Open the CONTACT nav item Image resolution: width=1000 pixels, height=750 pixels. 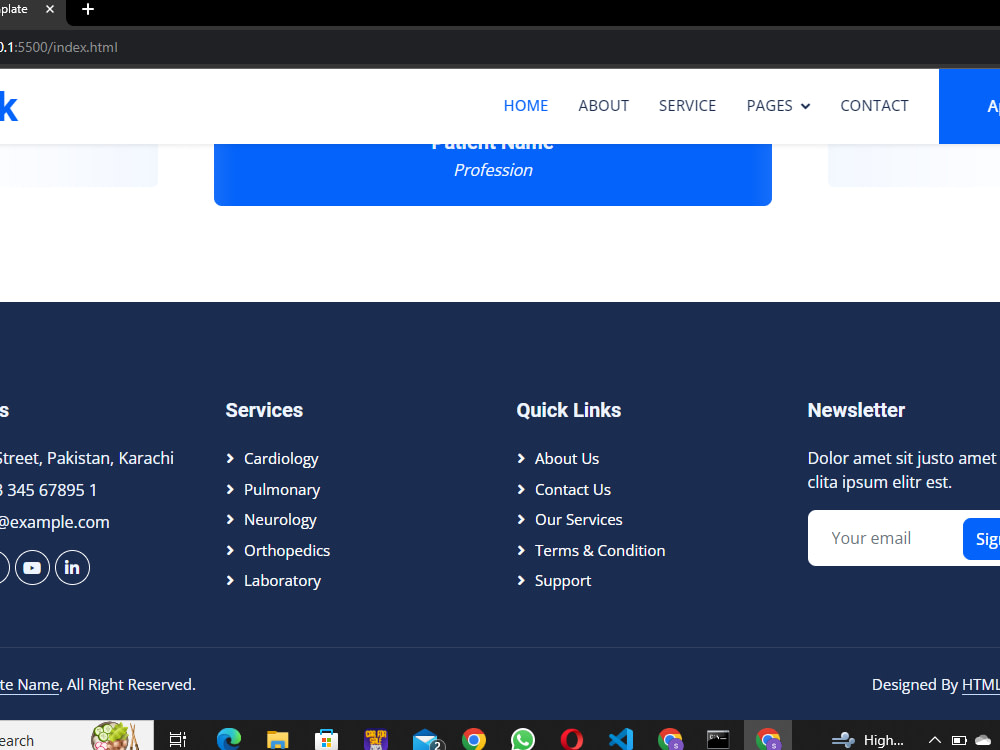pos(874,106)
